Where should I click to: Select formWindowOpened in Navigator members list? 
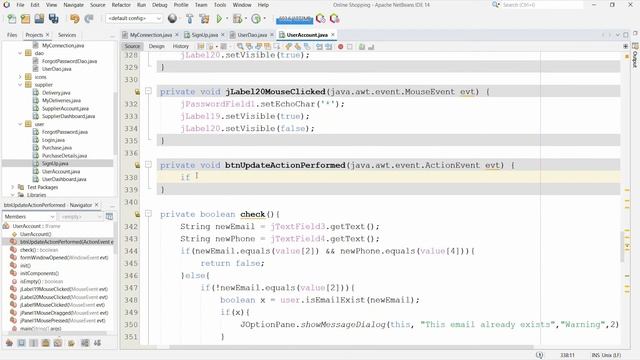coord(64,258)
